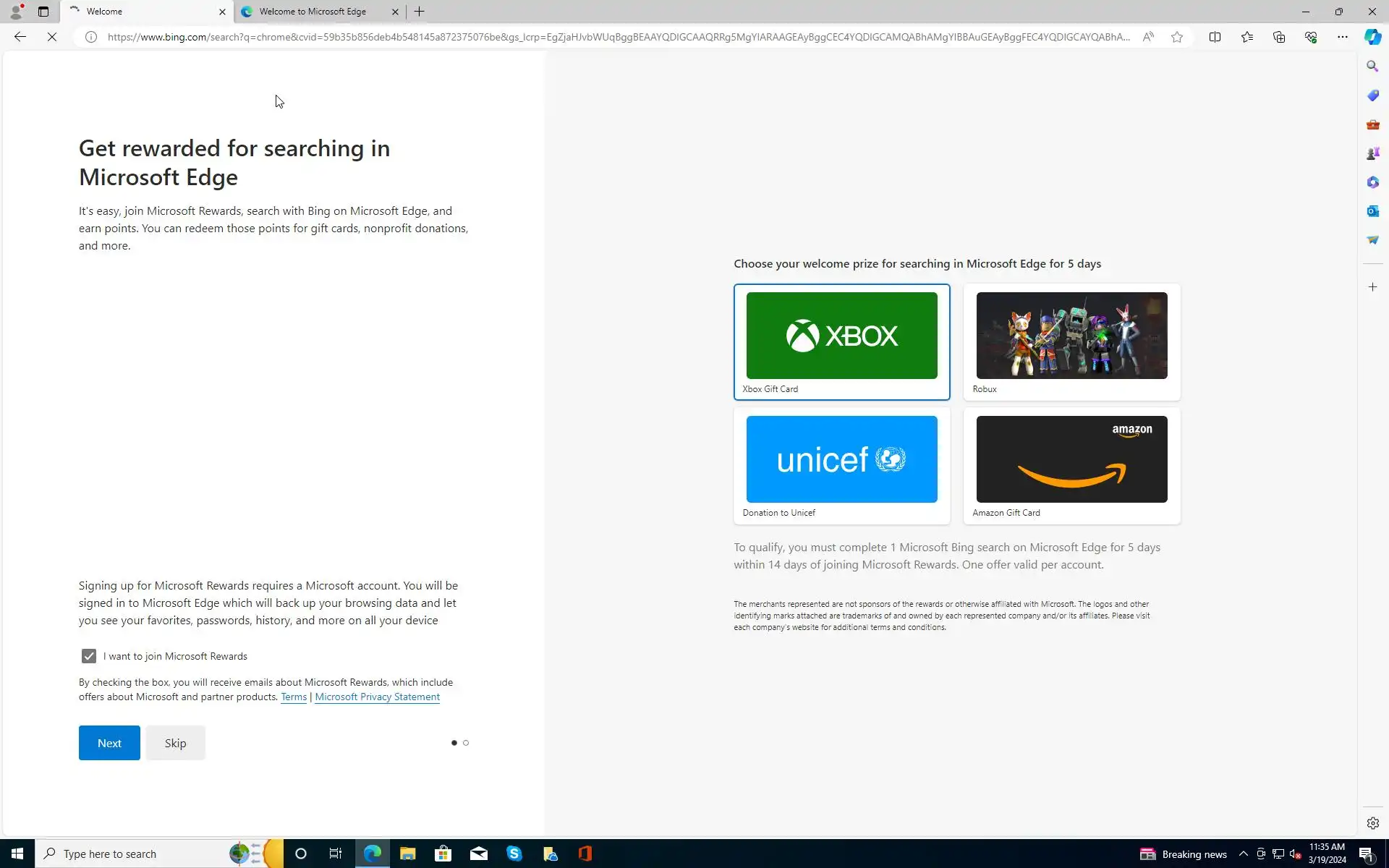Screen dimensions: 1389x868
Task: Open the Outlook sidebar icon
Action: click(1372, 211)
